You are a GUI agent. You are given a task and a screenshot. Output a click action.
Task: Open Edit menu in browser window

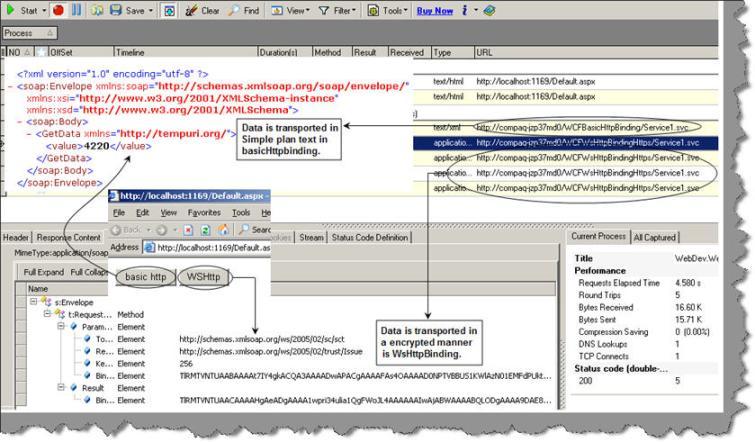pyautogui.click(x=143, y=212)
